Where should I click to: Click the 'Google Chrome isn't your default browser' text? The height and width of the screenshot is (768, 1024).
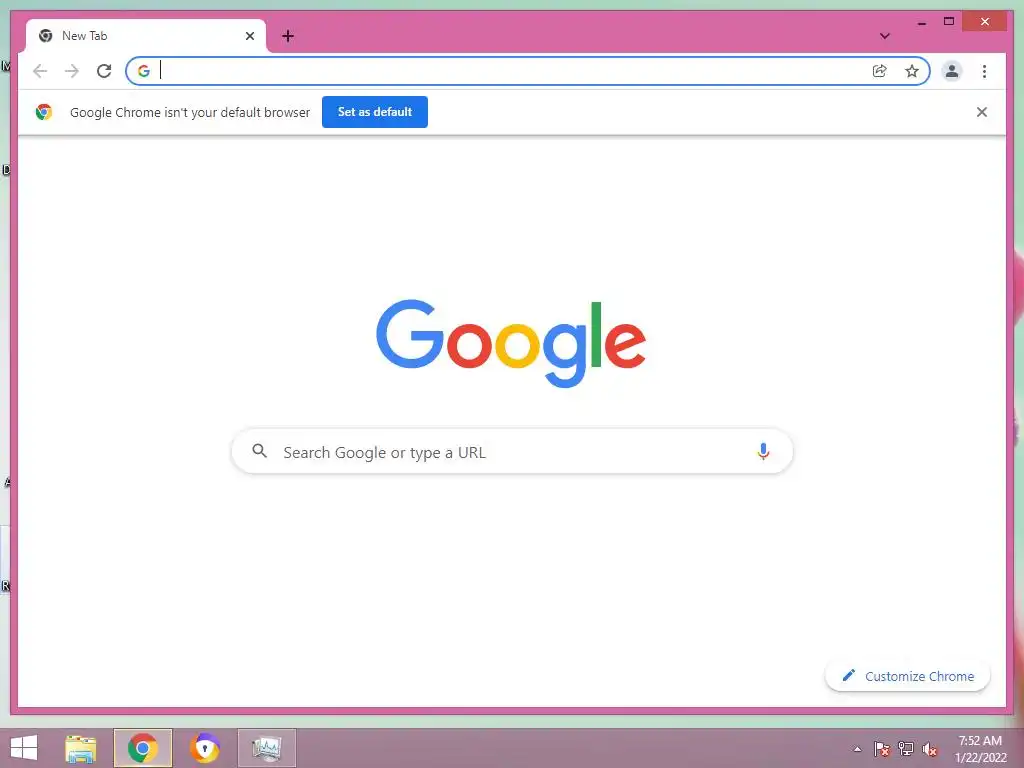click(190, 112)
